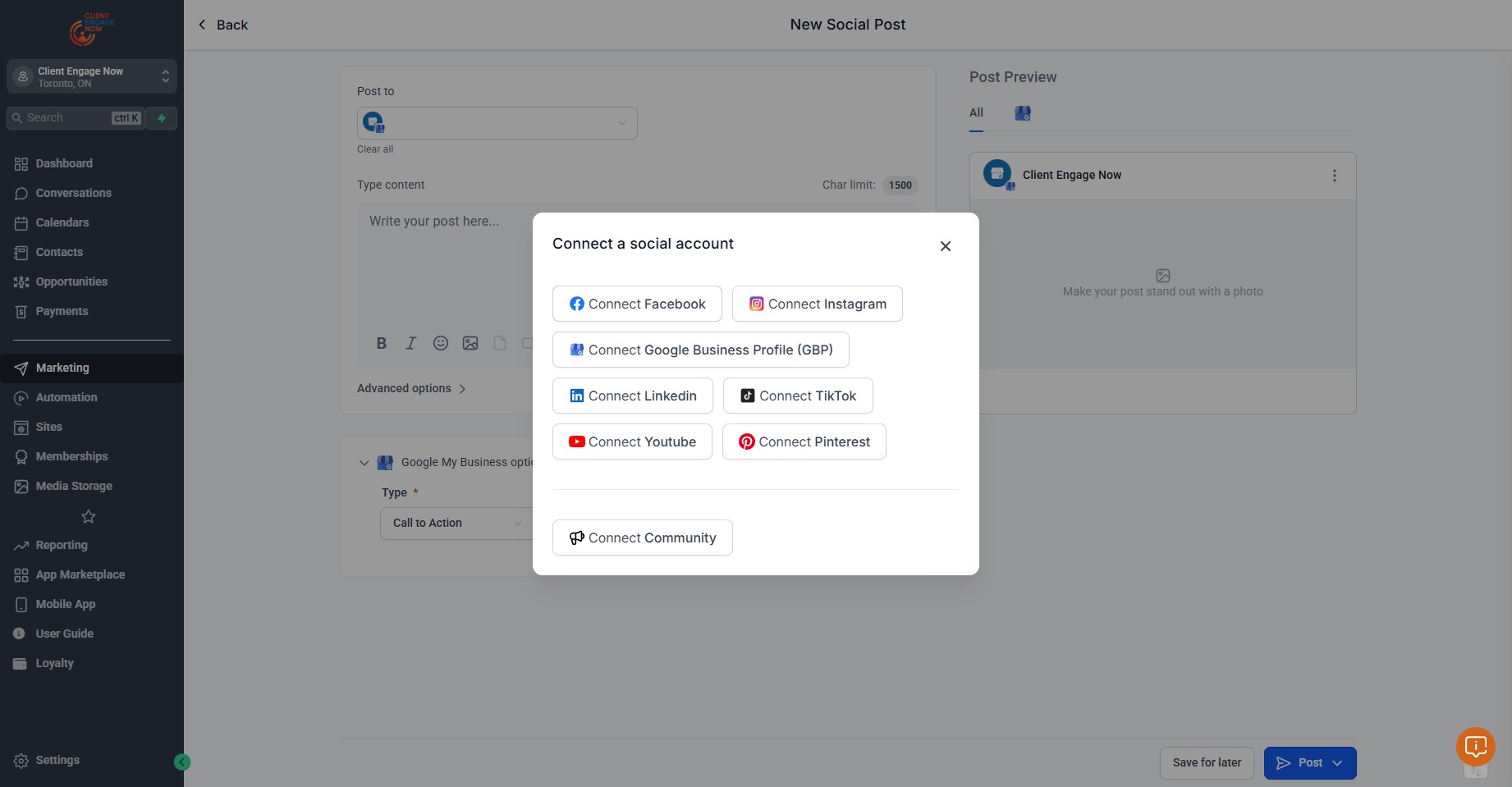Add an image to the post

[x=470, y=343]
